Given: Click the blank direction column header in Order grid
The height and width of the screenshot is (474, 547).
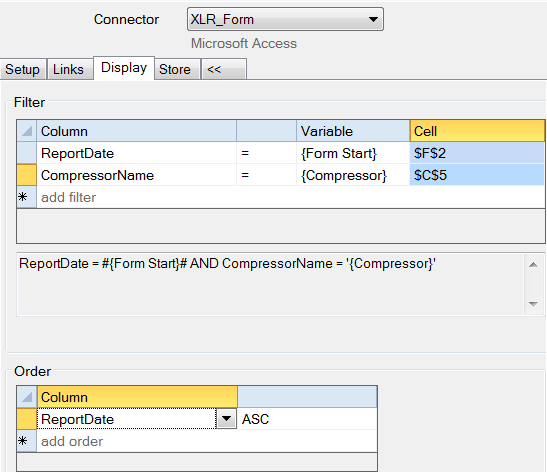Looking at the screenshot, I should 307,397.
